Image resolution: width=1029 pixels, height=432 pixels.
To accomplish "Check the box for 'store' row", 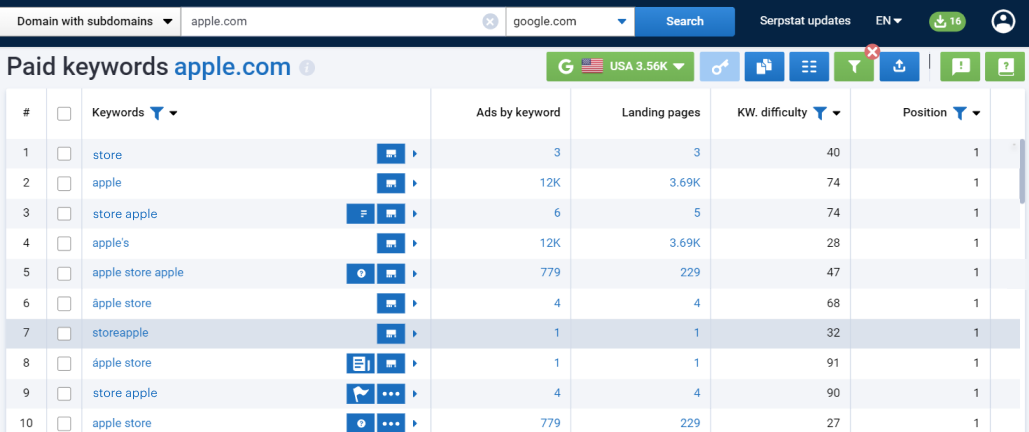I will 64,154.
